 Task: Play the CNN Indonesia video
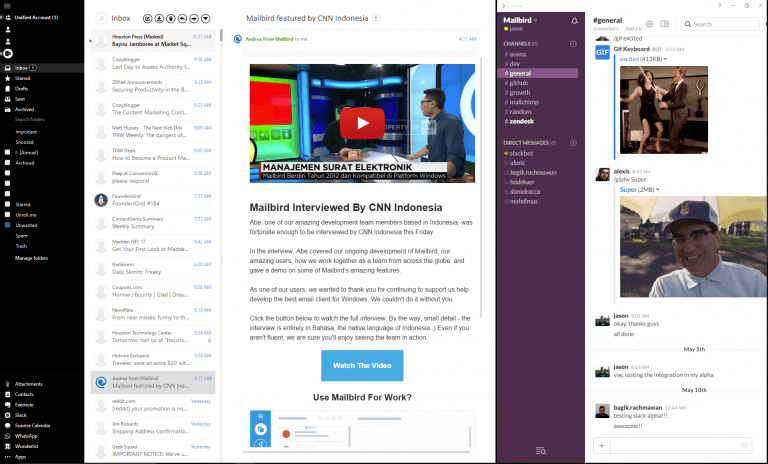click(x=362, y=123)
